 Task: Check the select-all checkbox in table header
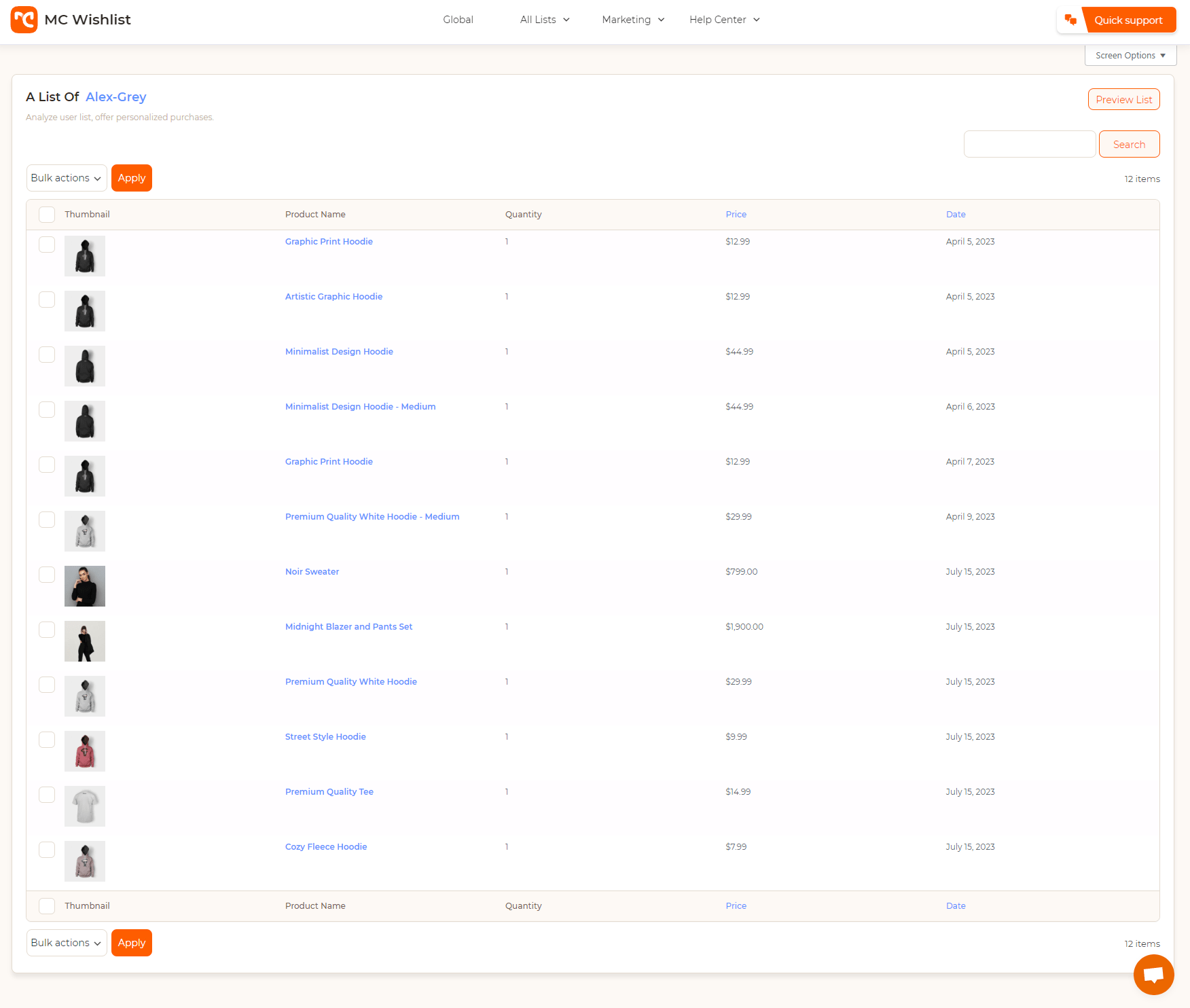click(47, 215)
